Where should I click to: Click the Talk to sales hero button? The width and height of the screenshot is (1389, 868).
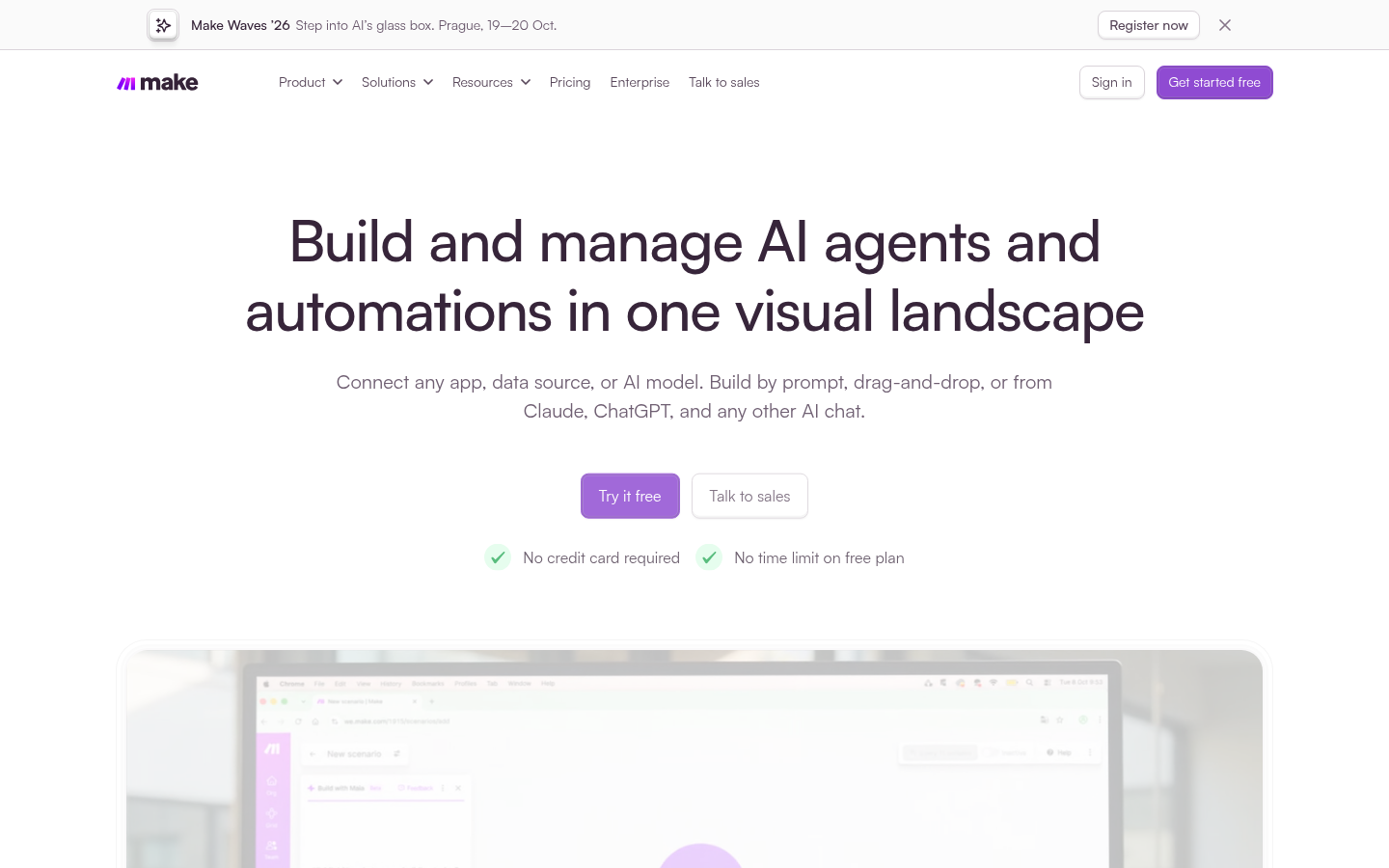coord(749,496)
